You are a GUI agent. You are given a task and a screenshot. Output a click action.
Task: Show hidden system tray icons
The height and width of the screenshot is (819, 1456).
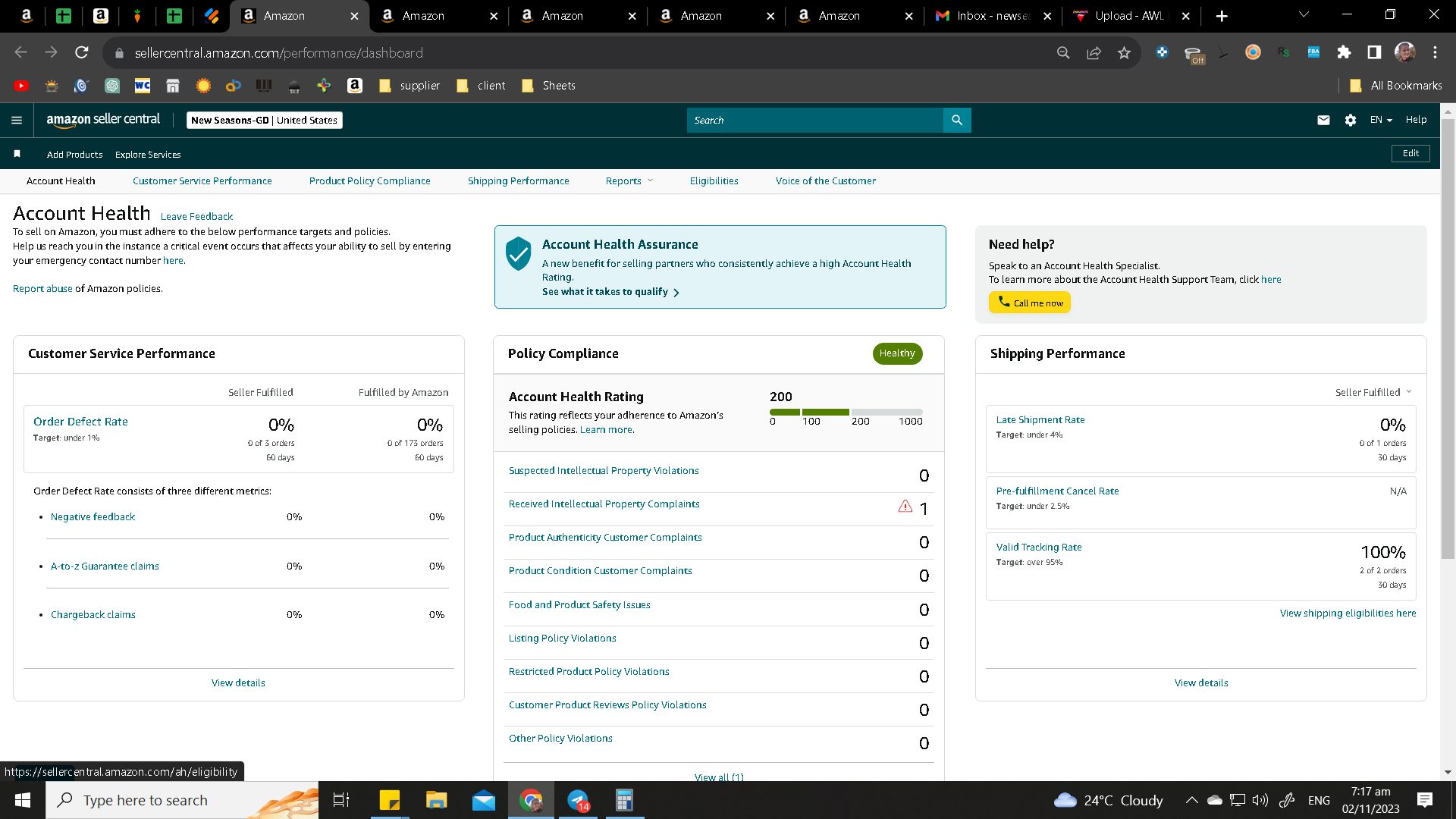click(x=1191, y=800)
